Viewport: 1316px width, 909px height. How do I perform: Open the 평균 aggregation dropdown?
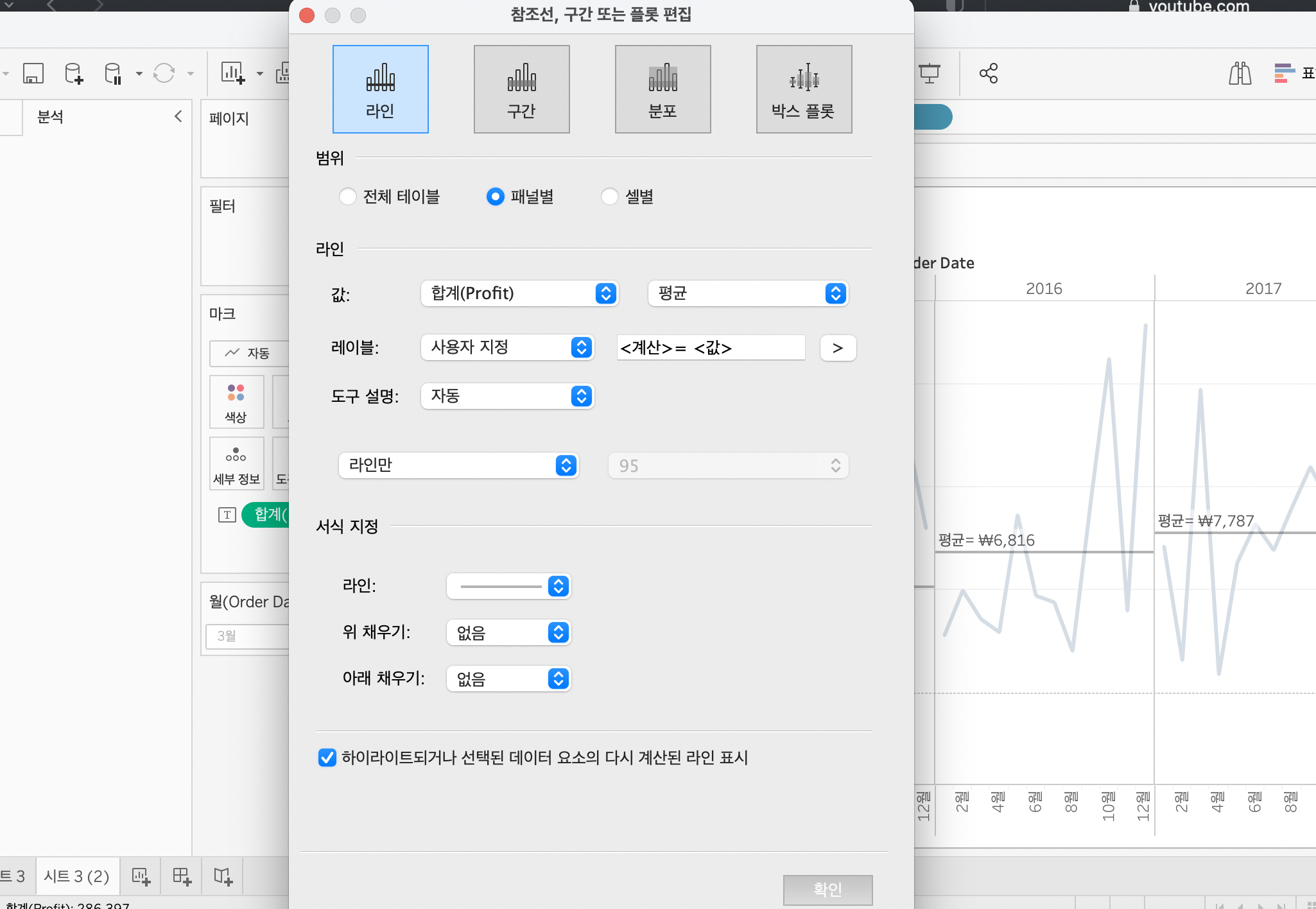748,293
